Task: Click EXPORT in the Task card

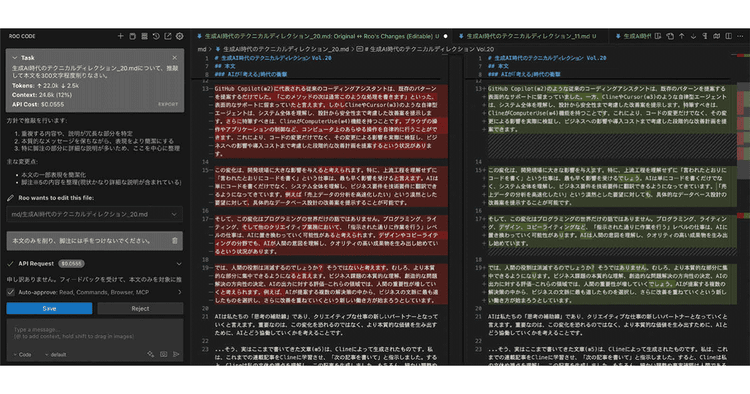Action: click(x=168, y=104)
